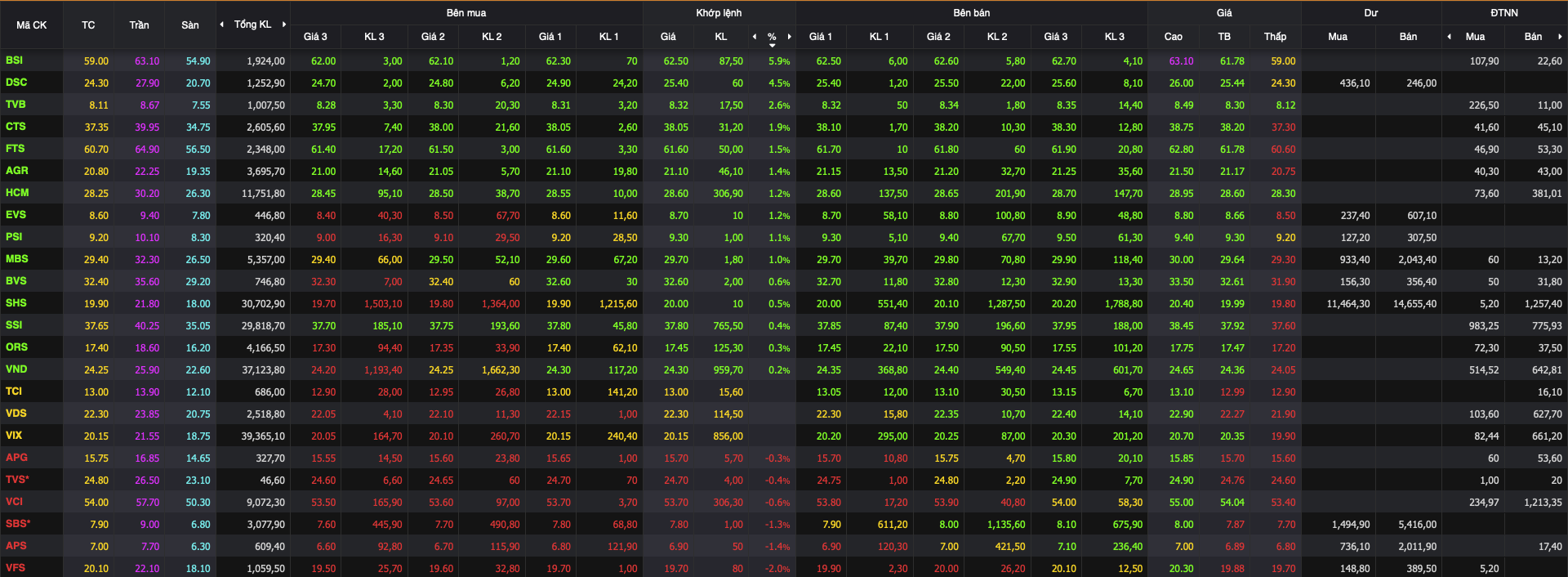Click the Giá 3 header under Bên mua
1568x577 pixels.
315,37
